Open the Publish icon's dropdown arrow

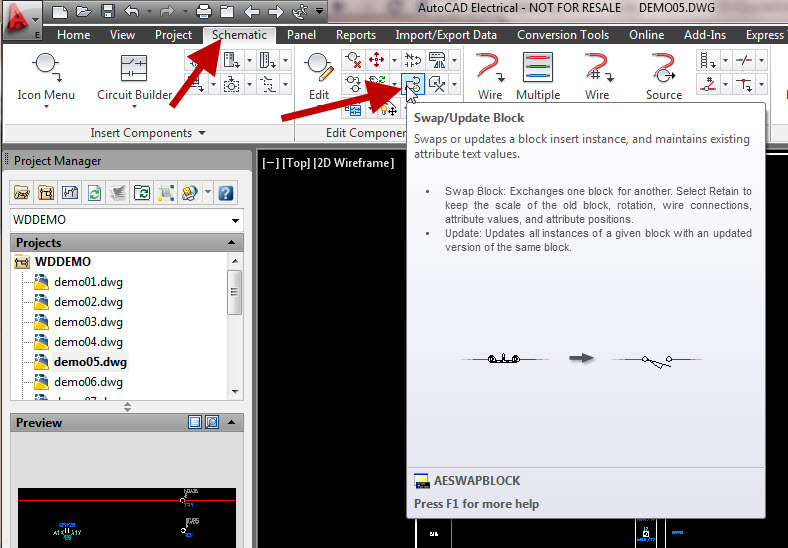coord(208,193)
